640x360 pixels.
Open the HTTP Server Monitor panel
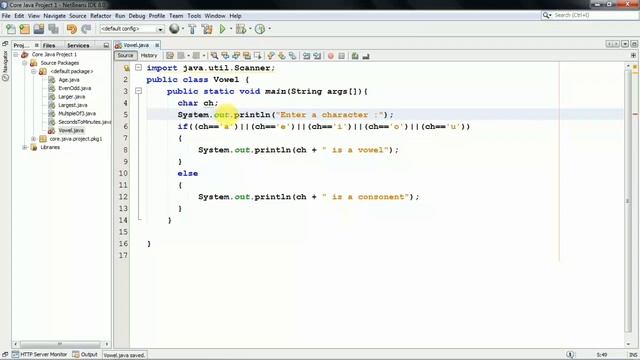39,354
